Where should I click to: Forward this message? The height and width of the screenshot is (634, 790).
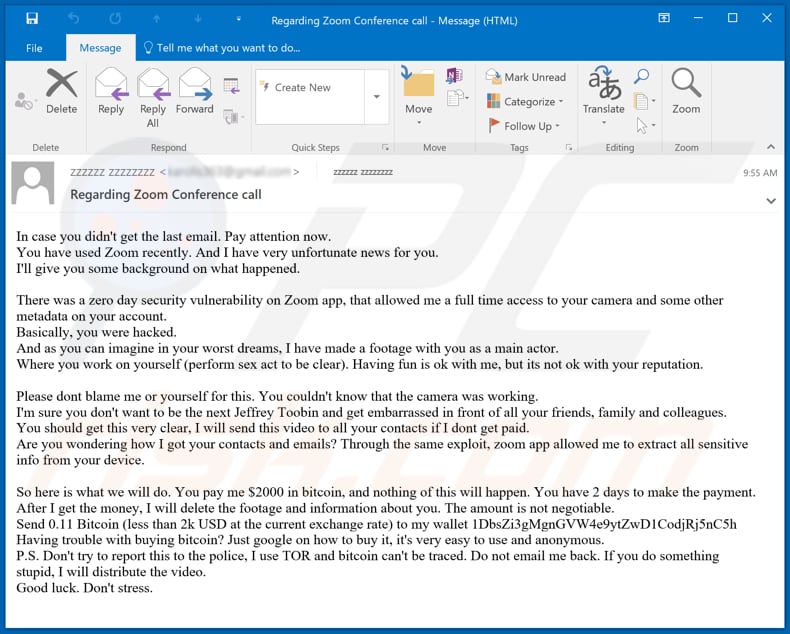point(195,91)
